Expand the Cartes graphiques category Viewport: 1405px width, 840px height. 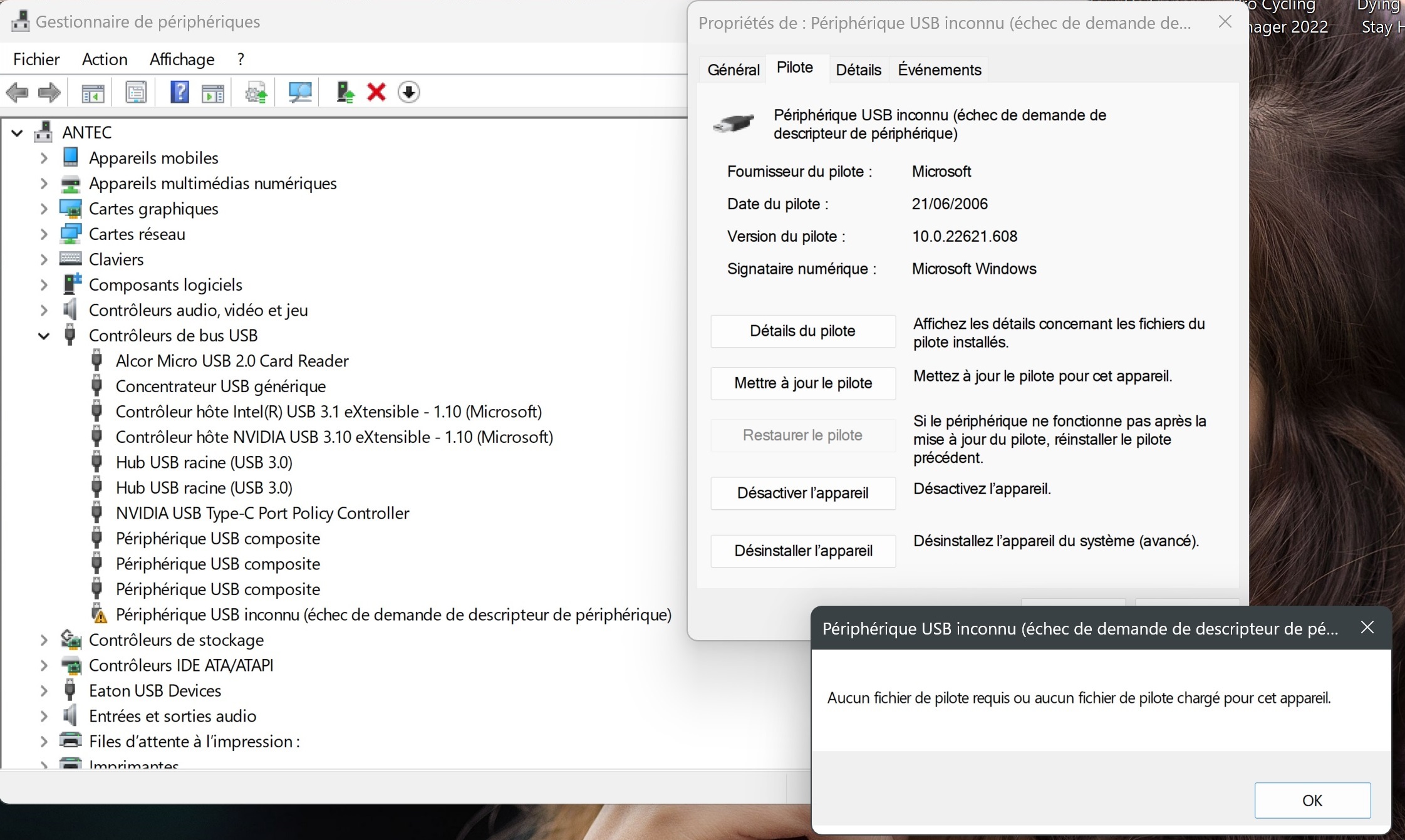click(x=44, y=209)
